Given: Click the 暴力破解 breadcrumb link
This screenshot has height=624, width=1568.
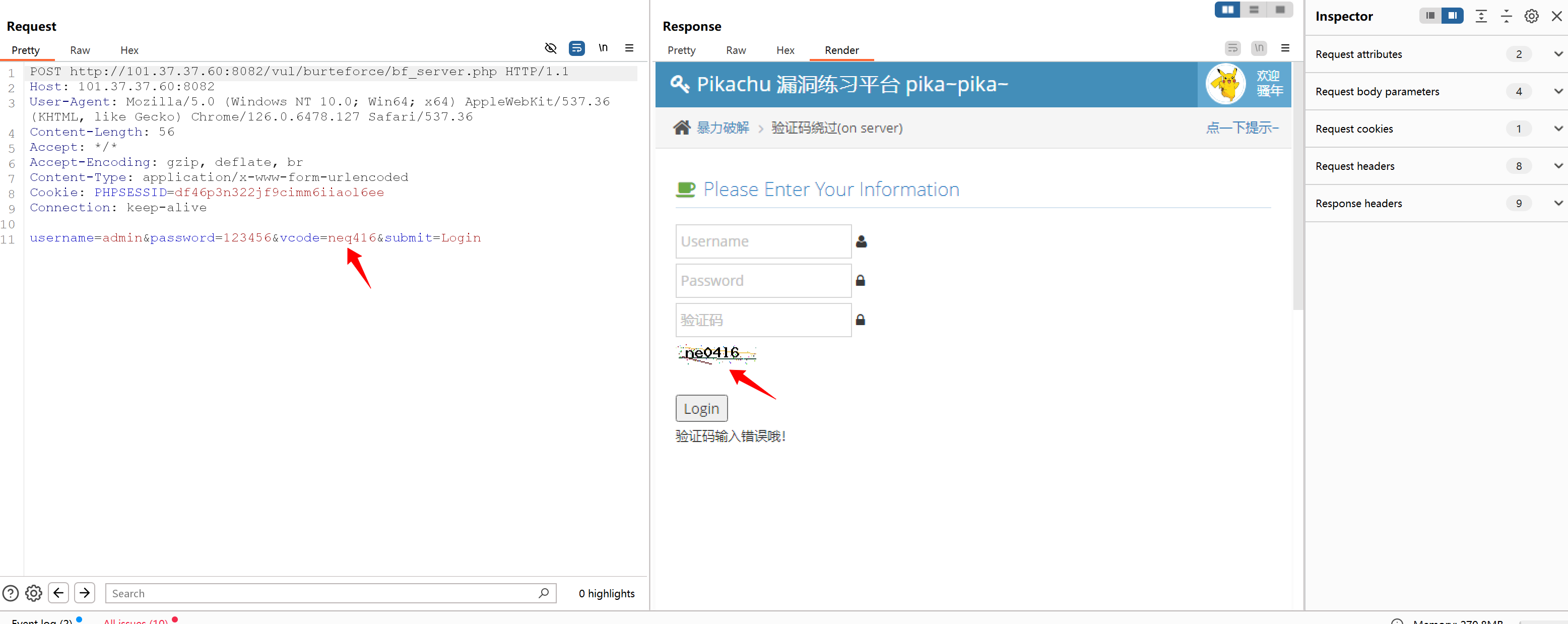Looking at the screenshot, I should click(x=723, y=128).
